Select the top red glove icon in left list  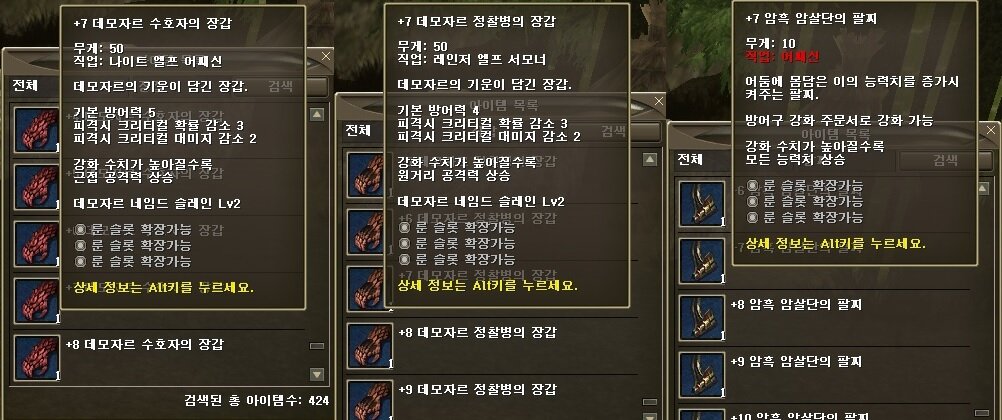(x=37, y=130)
